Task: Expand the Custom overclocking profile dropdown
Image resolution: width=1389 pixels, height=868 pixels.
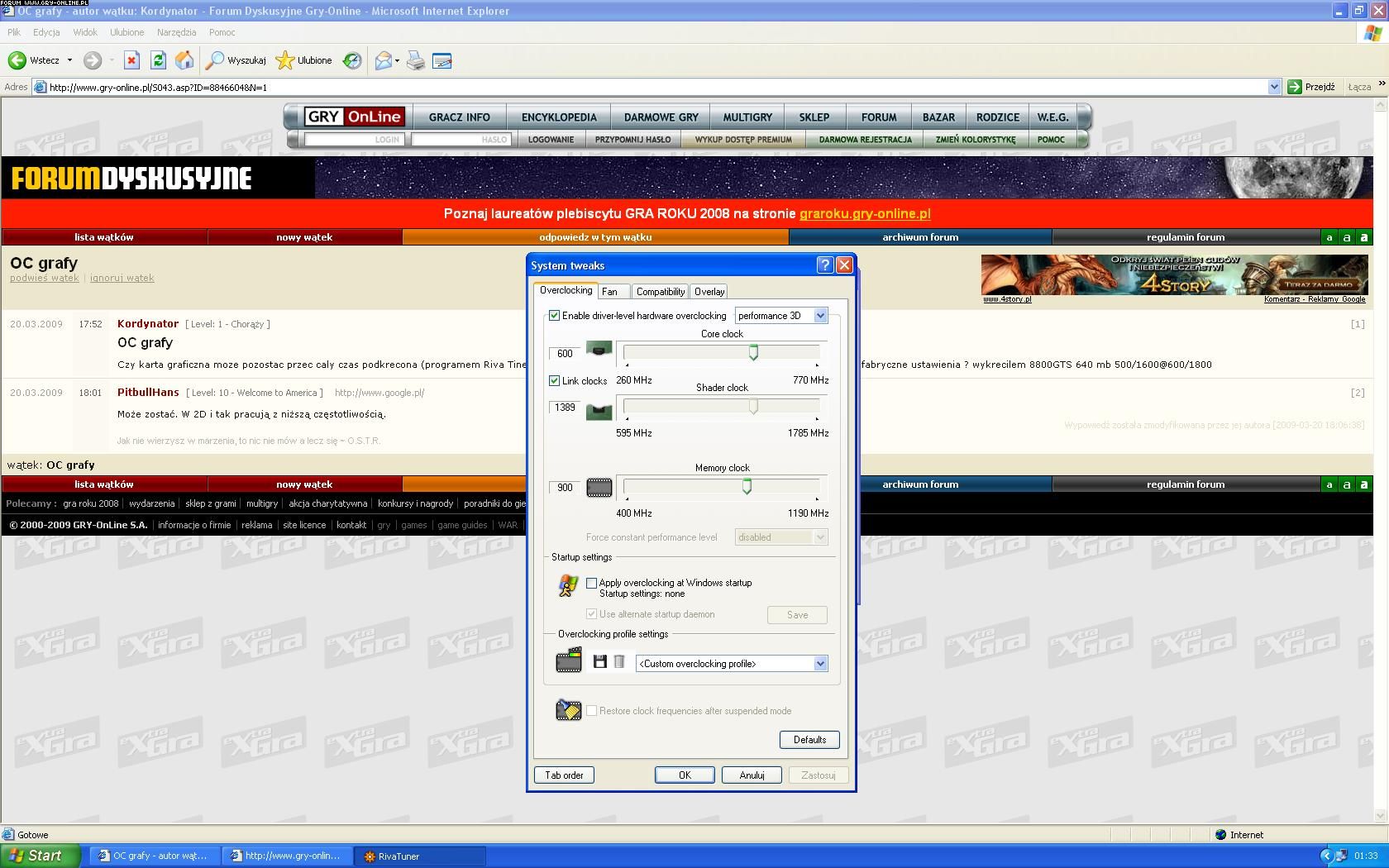Action: pos(820,664)
